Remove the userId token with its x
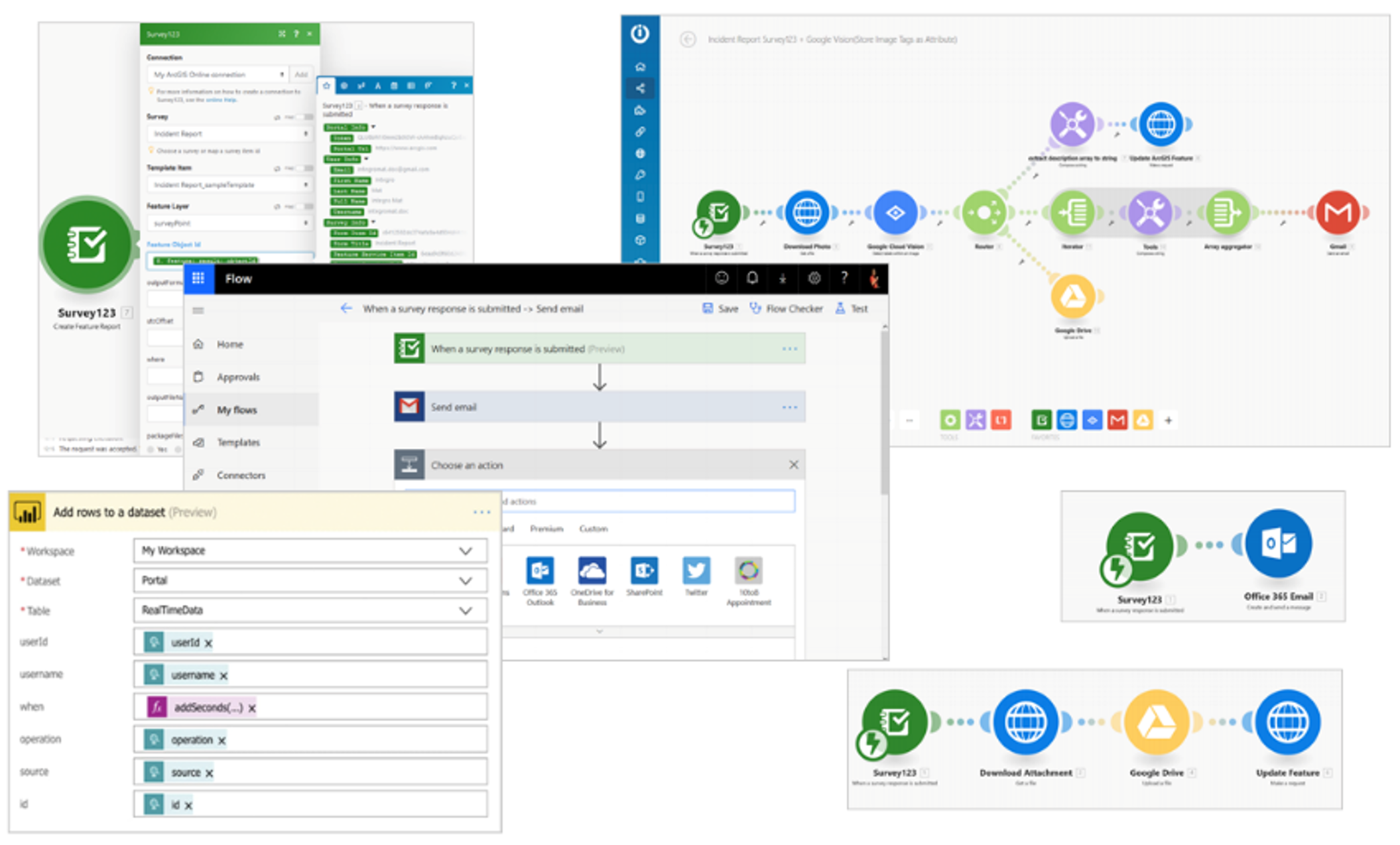 pyautogui.click(x=208, y=643)
